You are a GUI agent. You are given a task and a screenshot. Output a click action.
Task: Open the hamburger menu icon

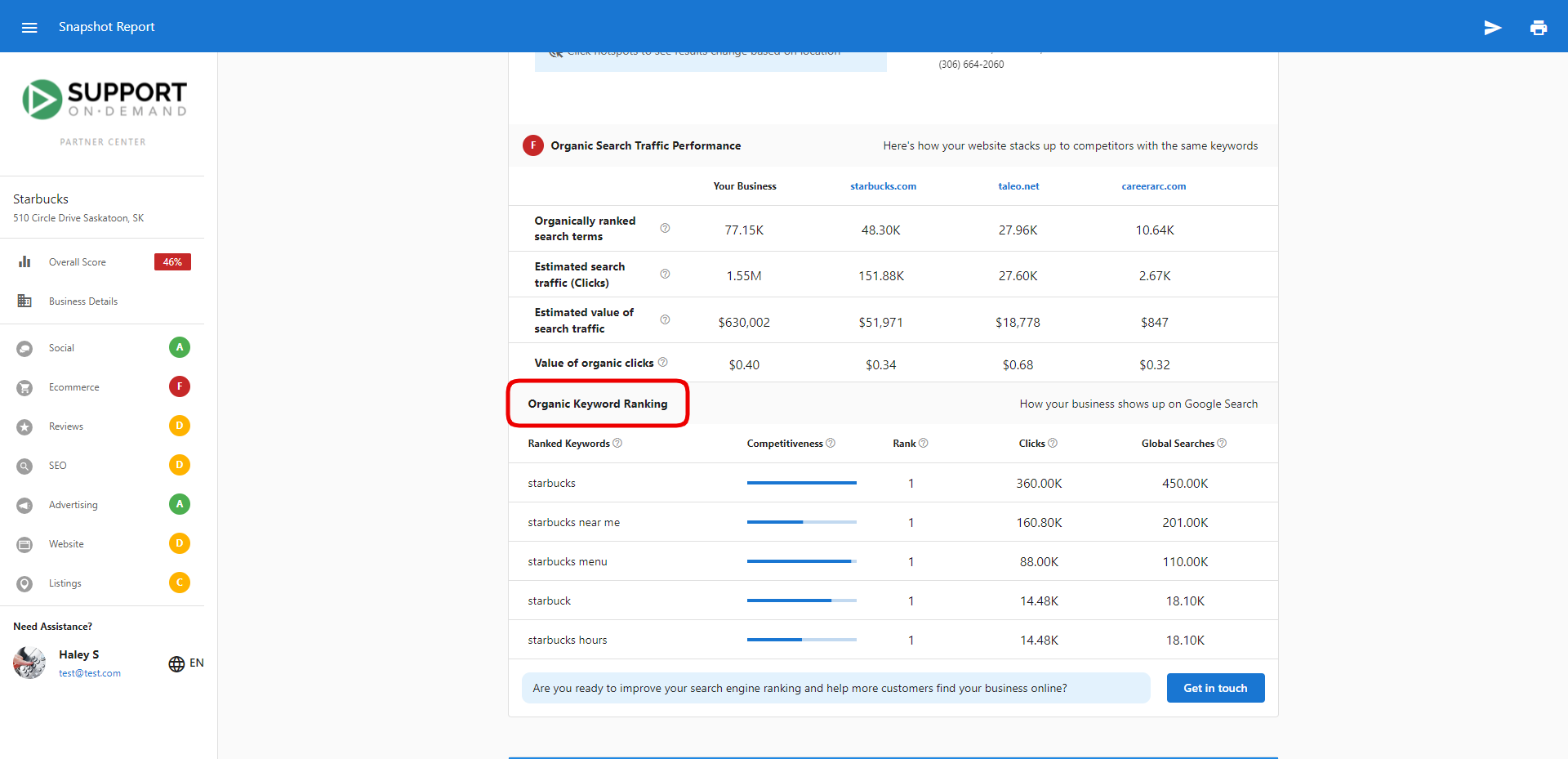coord(29,27)
